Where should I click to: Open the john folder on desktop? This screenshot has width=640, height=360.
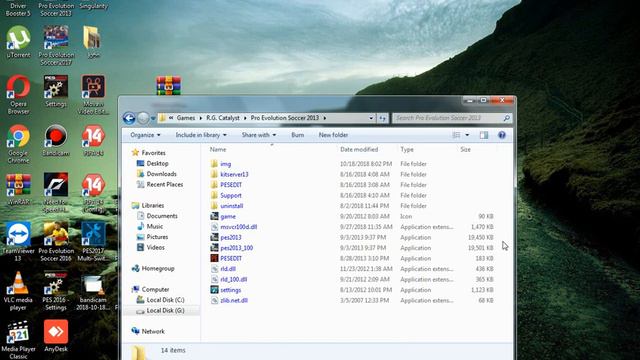pos(93,42)
